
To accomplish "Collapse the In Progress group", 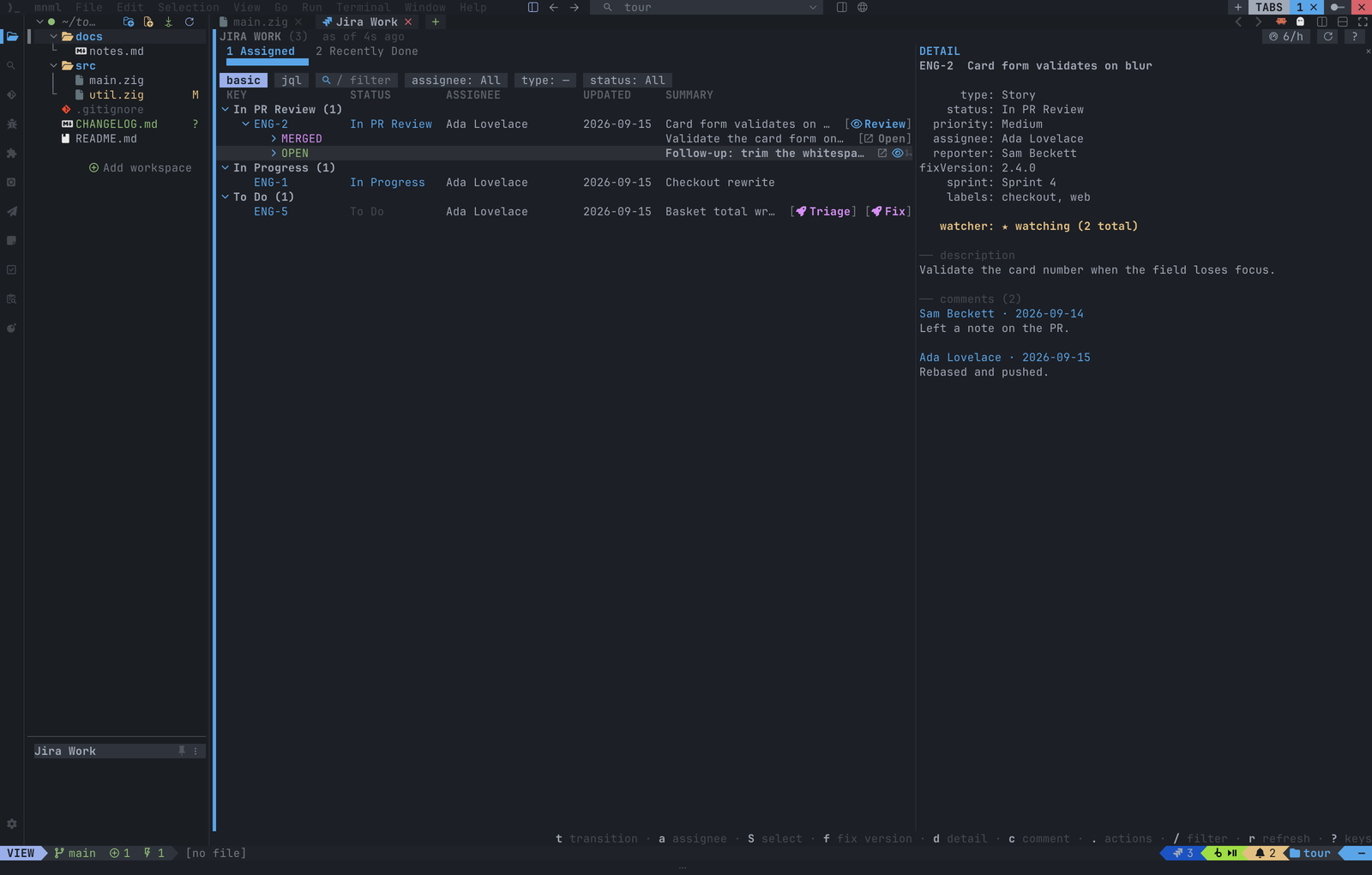I will click(x=226, y=167).
